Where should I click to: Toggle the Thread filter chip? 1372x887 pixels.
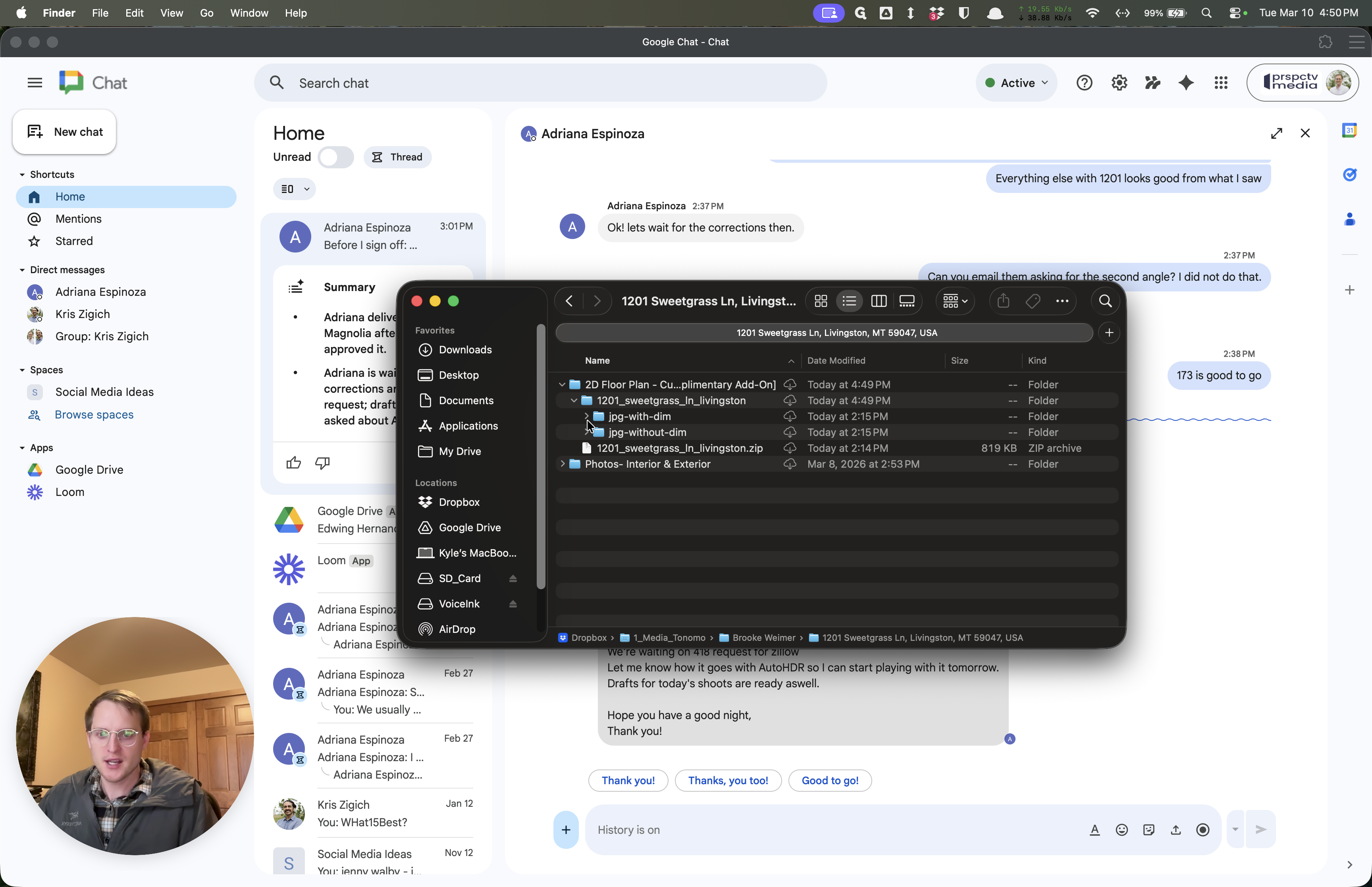[397, 157]
